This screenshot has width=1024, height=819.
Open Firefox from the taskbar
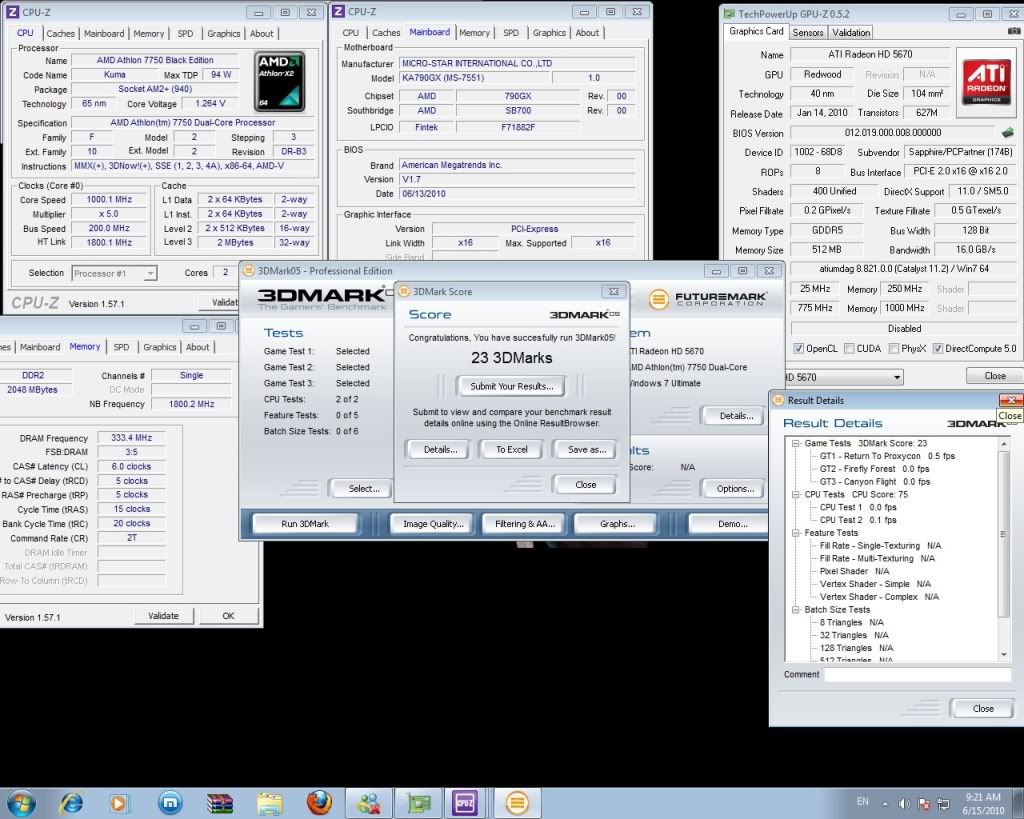click(x=319, y=802)
